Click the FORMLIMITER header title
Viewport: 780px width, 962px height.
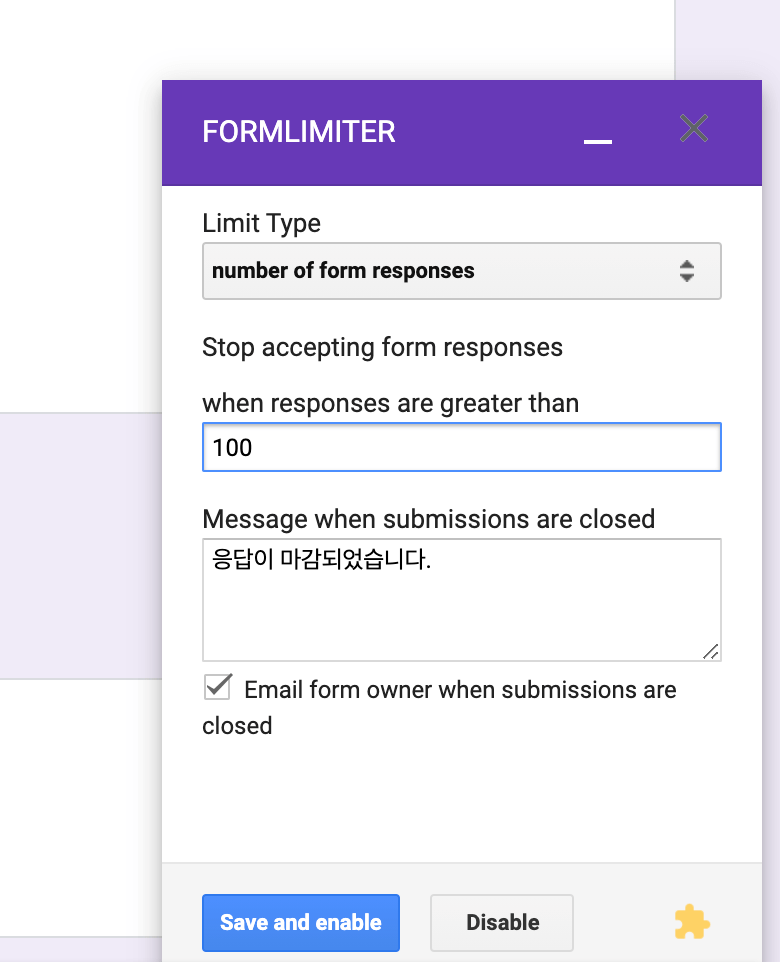[299, 132]
